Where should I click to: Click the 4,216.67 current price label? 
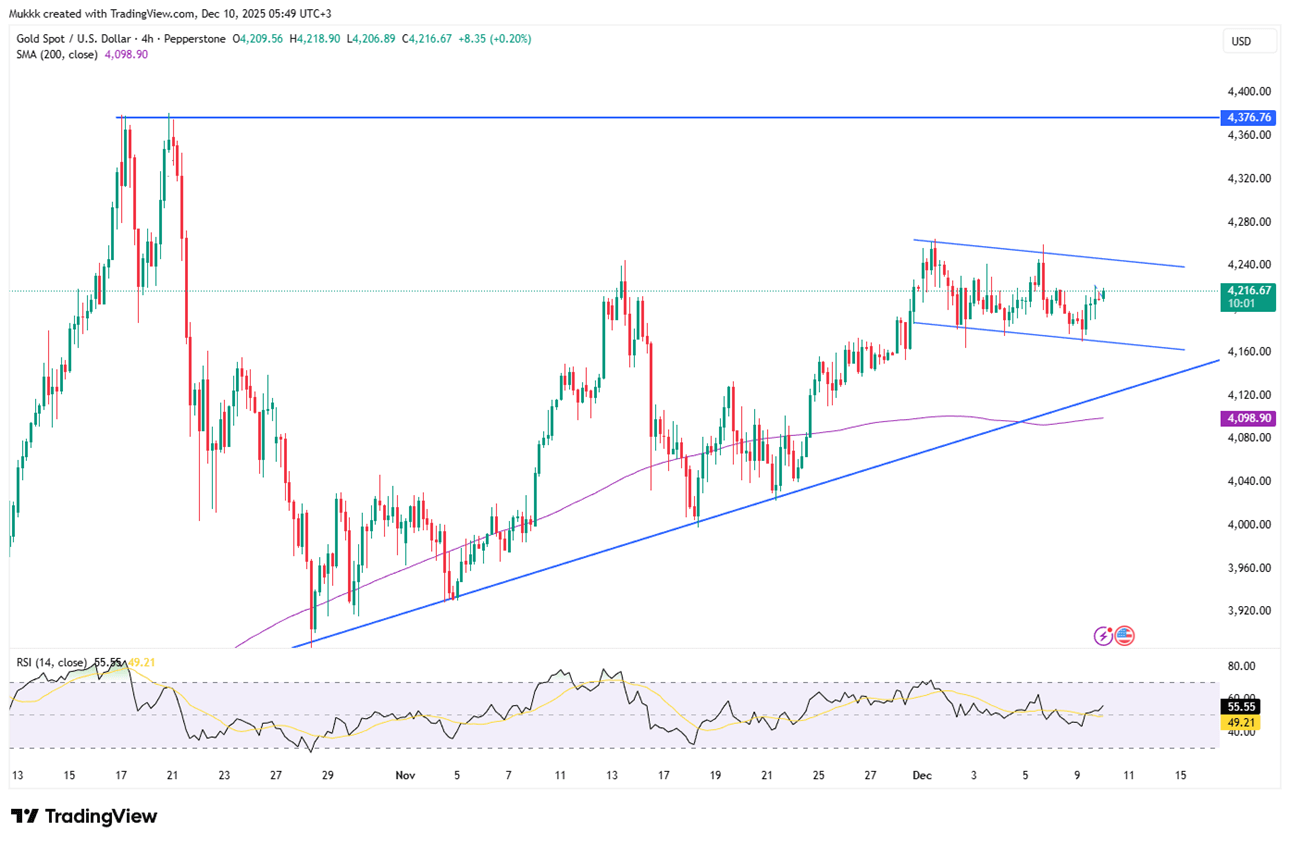tap(1248, 290)
